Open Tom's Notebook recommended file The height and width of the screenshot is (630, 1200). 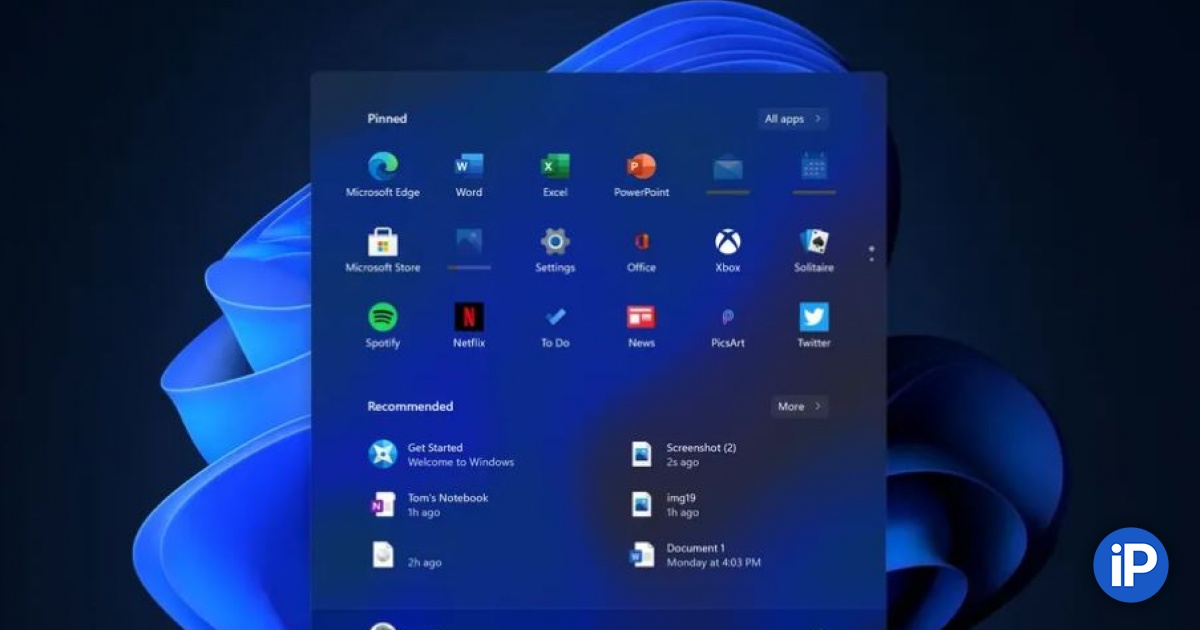[x=429, y=505]
